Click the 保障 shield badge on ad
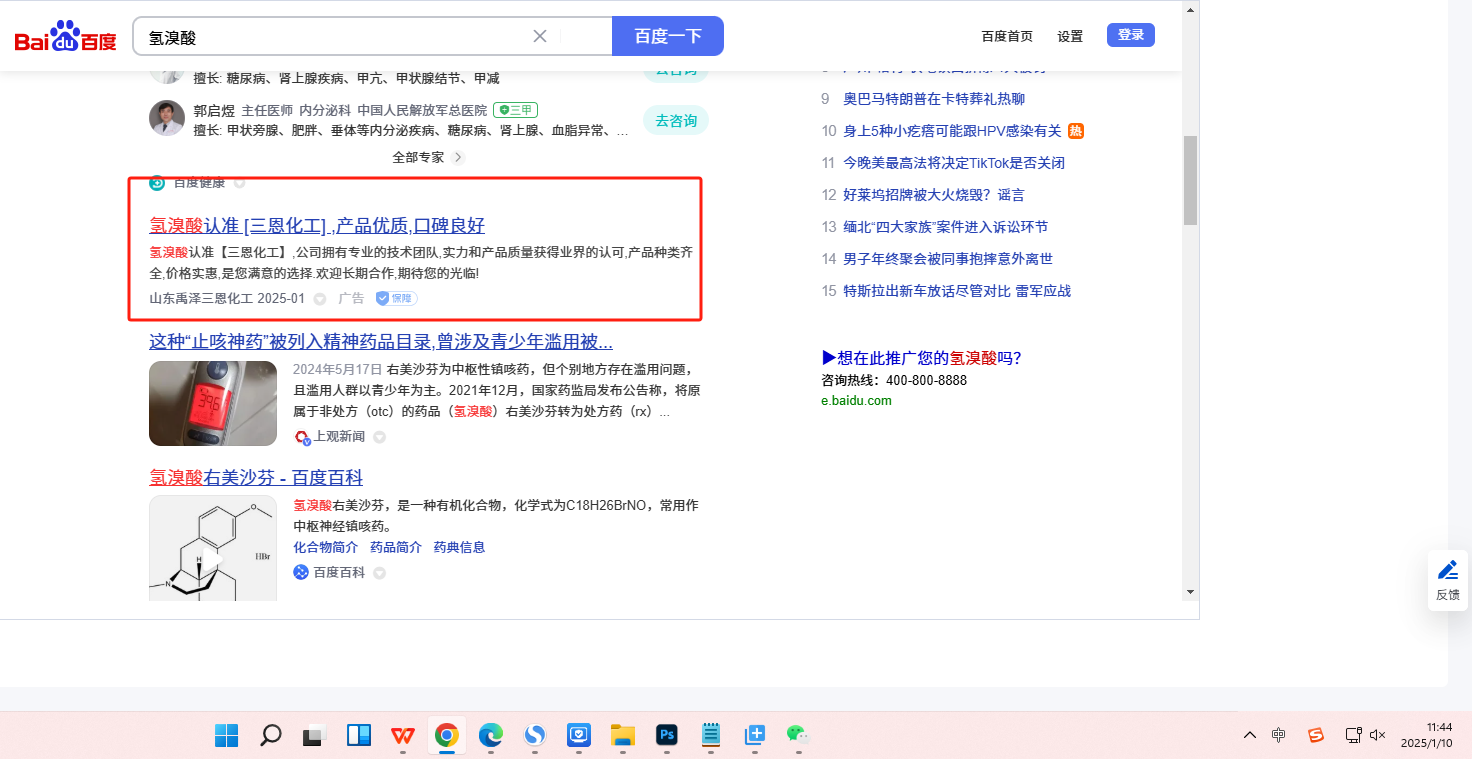Viewport: 1472px width, 759px height. [397, 298]
